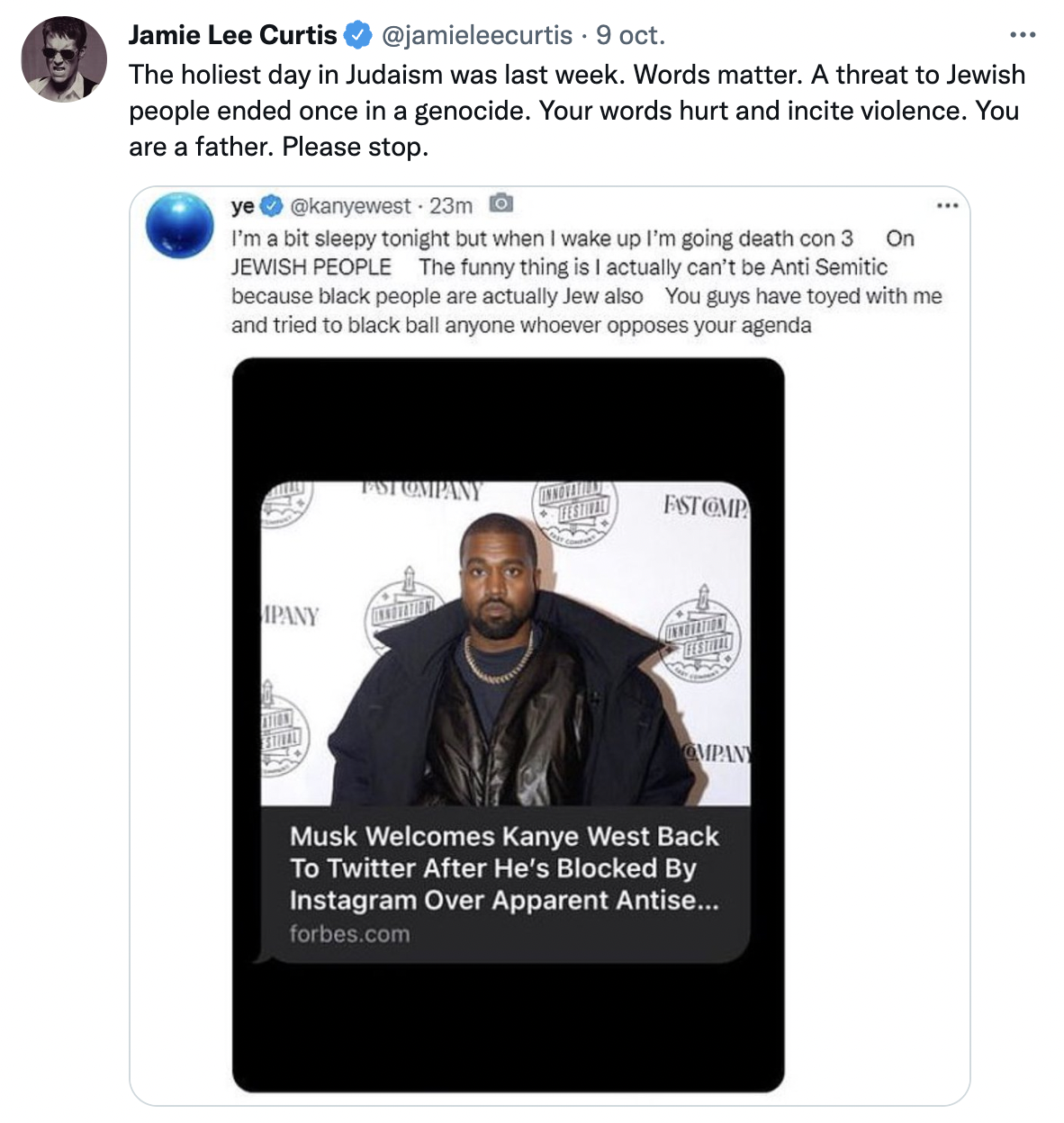
Task: Click the verified badge beside Jamie Lee Curtis
Action: click(359, 35)
